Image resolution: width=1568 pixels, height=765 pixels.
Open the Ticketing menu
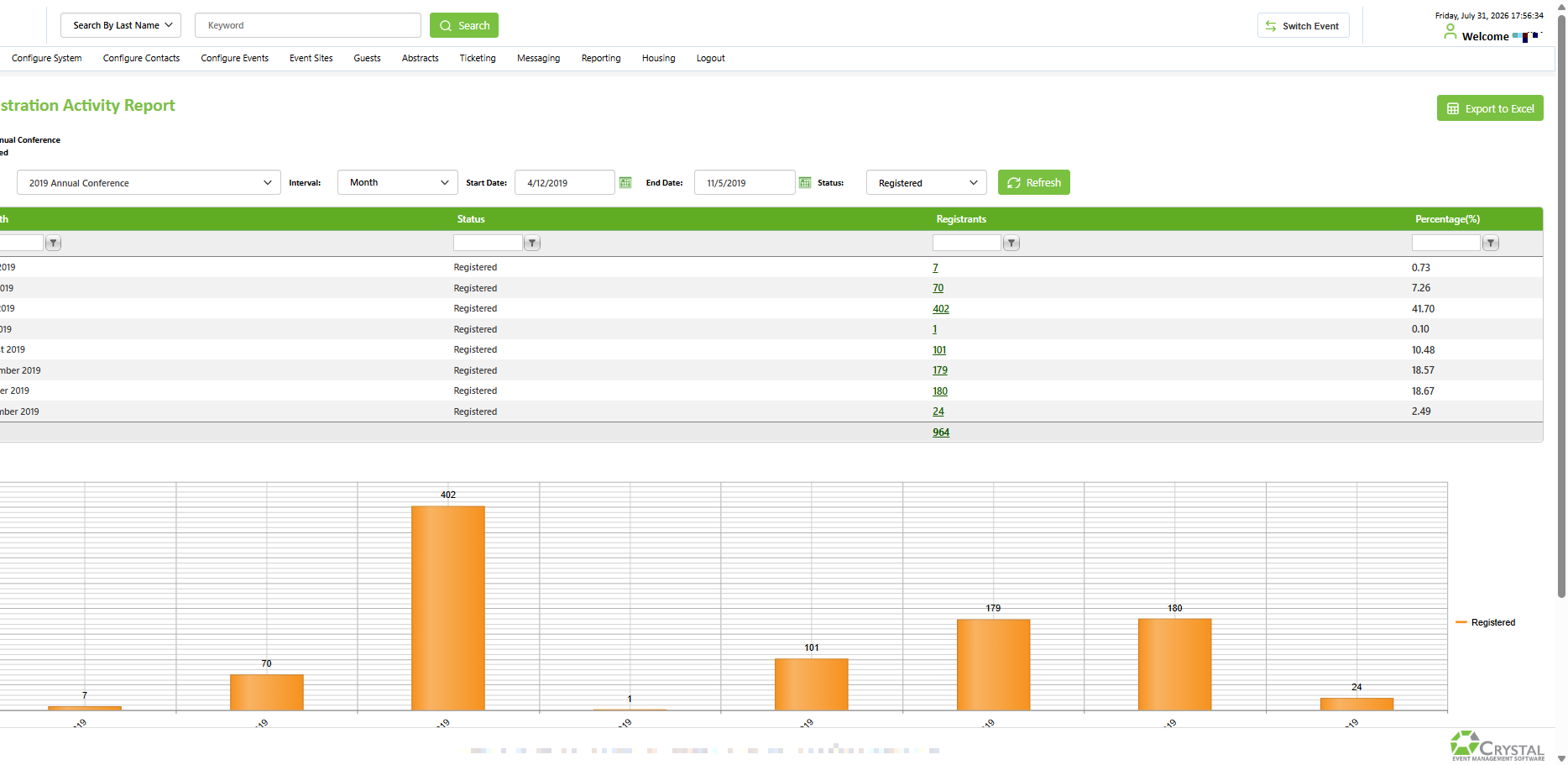click(x=478, y=59)
